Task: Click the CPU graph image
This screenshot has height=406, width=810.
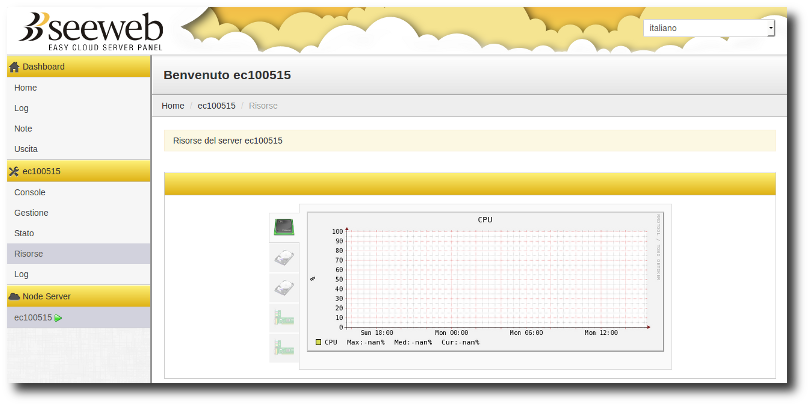Action: pyautogui.click(x=486, y=282)
